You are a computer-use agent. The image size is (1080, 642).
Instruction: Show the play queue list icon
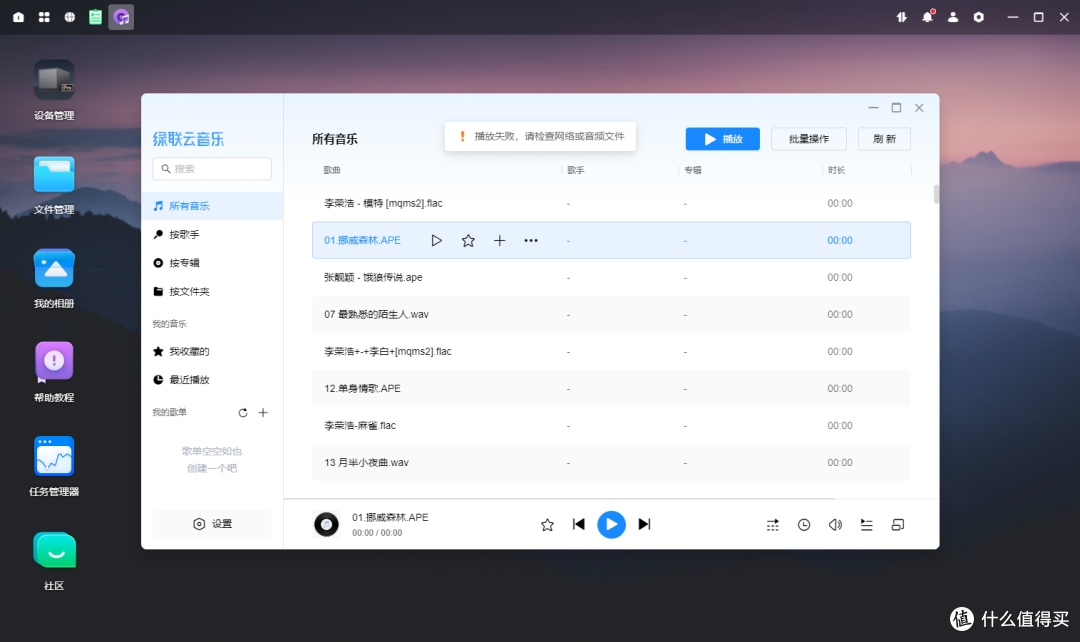866,525
